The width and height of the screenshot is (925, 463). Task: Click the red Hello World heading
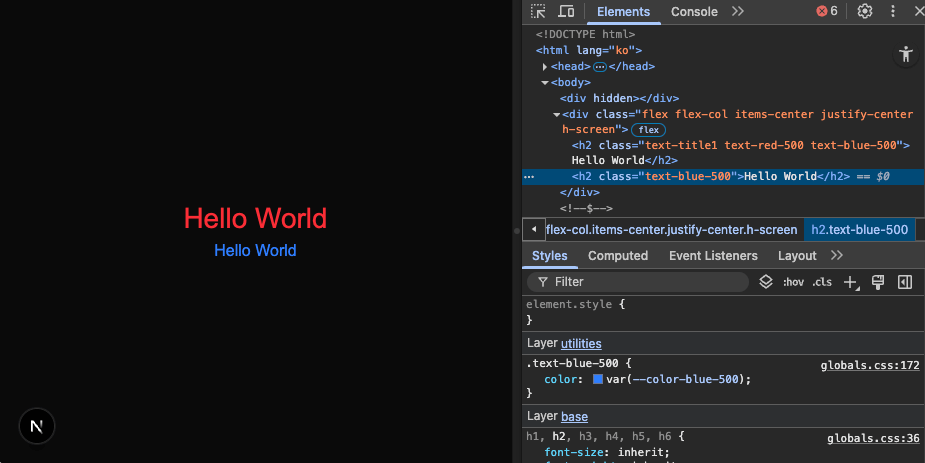pyautogui.click(x=255, y=218)
